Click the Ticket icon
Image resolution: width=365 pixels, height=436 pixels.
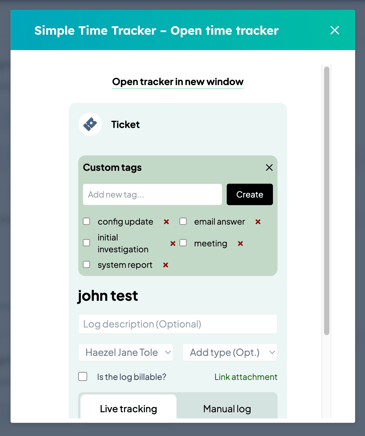pyautogui.click(x=90, y=124)
